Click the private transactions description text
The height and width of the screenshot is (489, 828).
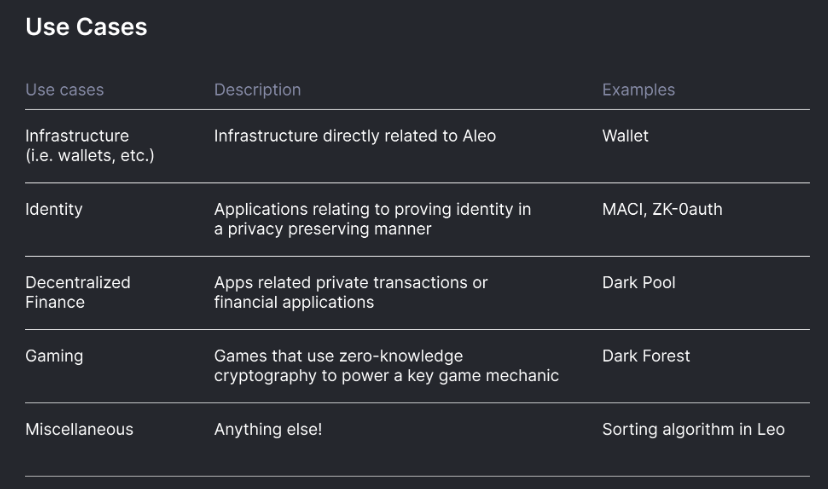pyautogui.click(x=351, y=293)
